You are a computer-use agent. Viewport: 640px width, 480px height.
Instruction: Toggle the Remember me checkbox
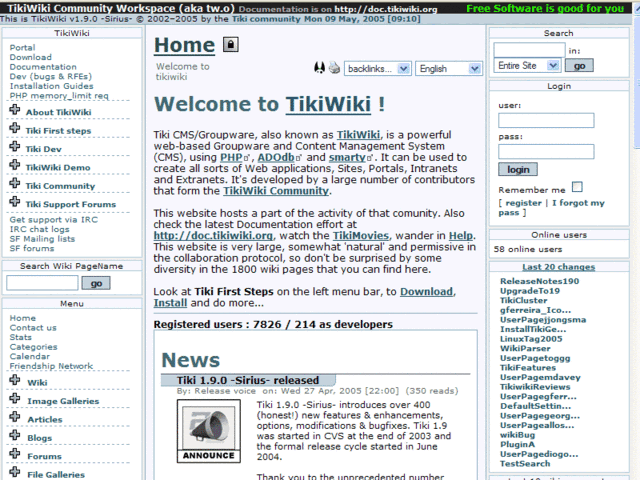click(577, 187)
